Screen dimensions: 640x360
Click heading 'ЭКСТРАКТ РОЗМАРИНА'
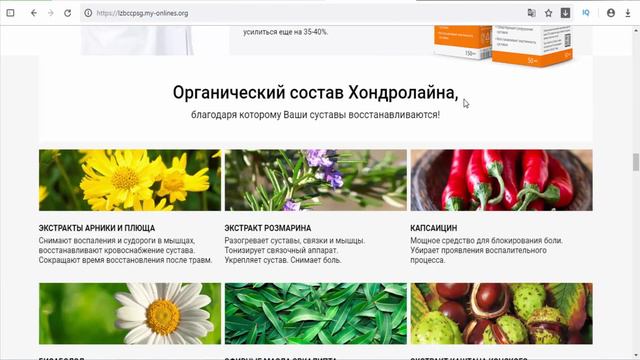[268, 228]
